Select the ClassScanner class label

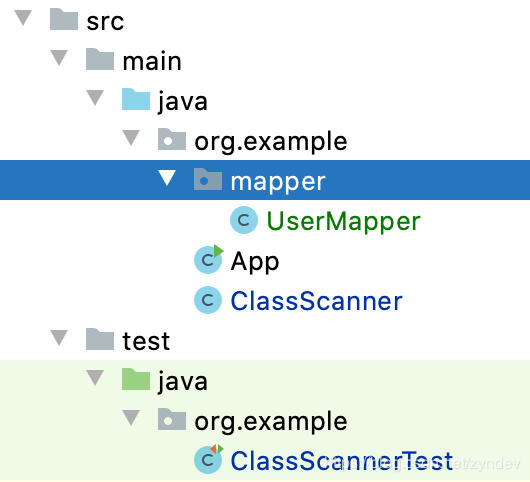coord(316,300)
